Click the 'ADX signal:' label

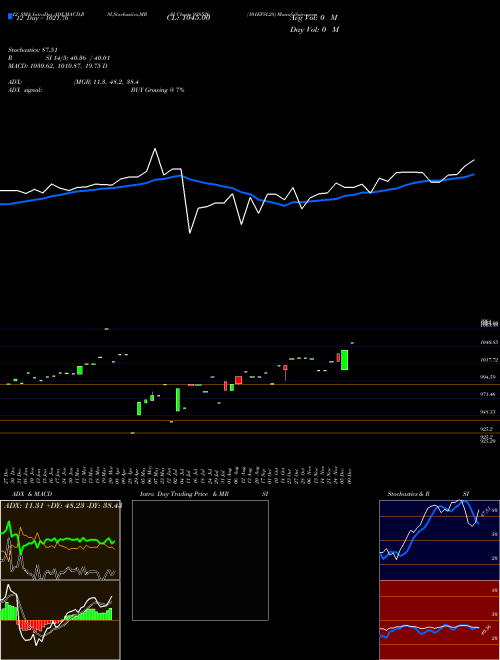coord(25,90)
